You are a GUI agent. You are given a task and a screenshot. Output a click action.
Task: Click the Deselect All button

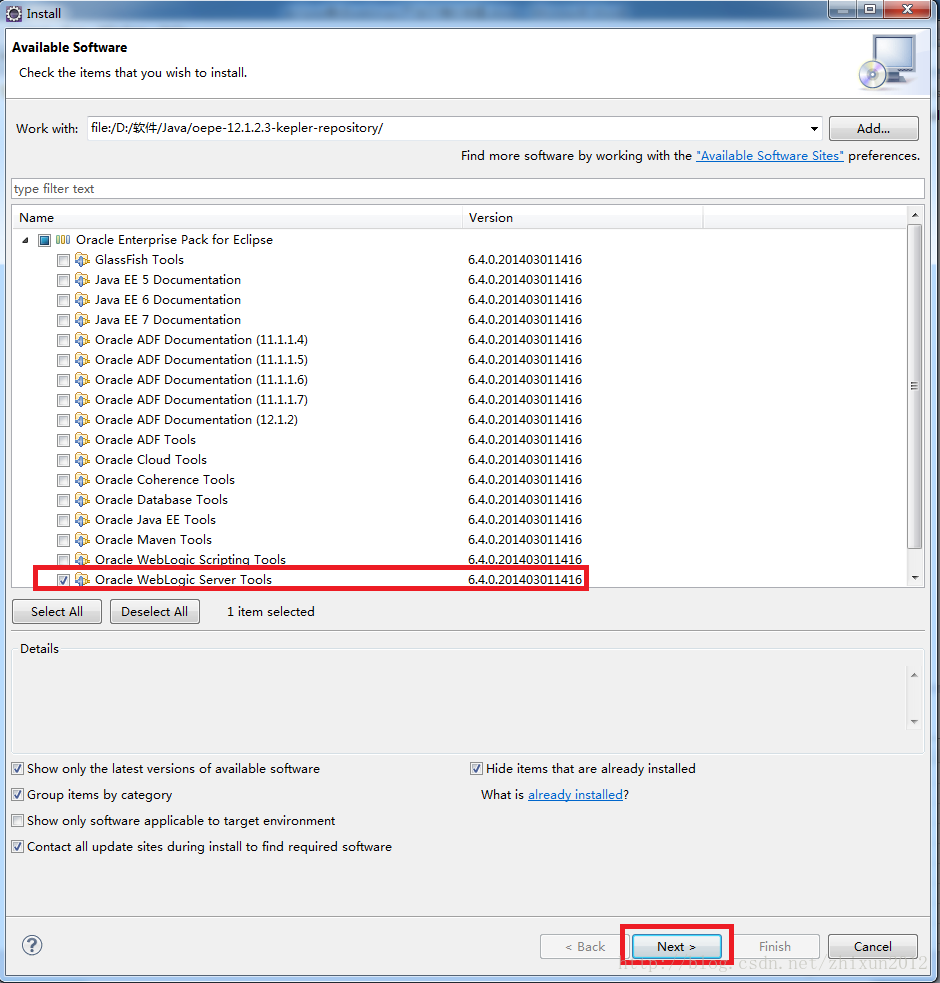point(155,611)
